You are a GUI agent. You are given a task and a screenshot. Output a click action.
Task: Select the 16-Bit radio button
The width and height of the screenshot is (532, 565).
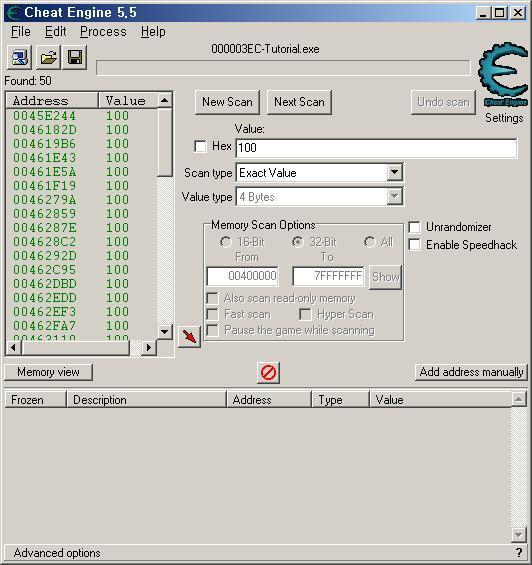[226, 242]
